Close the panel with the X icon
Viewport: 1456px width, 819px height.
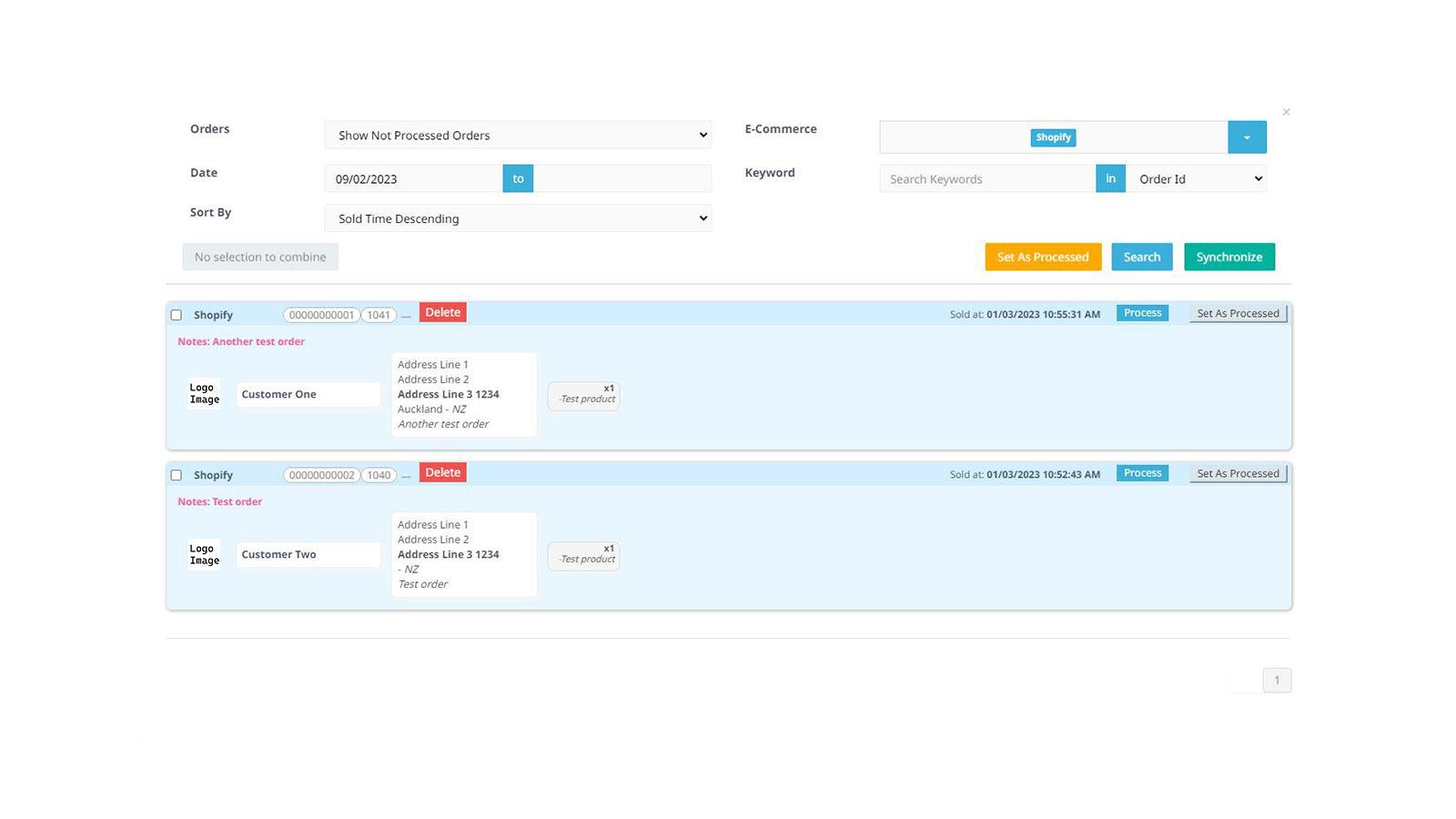click(x=1286, y=111)
